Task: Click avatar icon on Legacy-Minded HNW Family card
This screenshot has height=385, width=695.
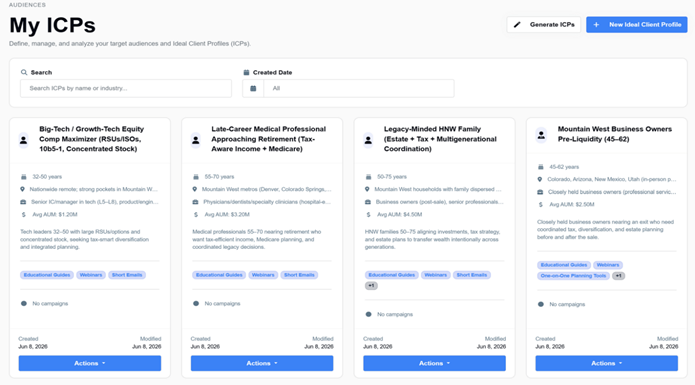Action: click(368, 140)
